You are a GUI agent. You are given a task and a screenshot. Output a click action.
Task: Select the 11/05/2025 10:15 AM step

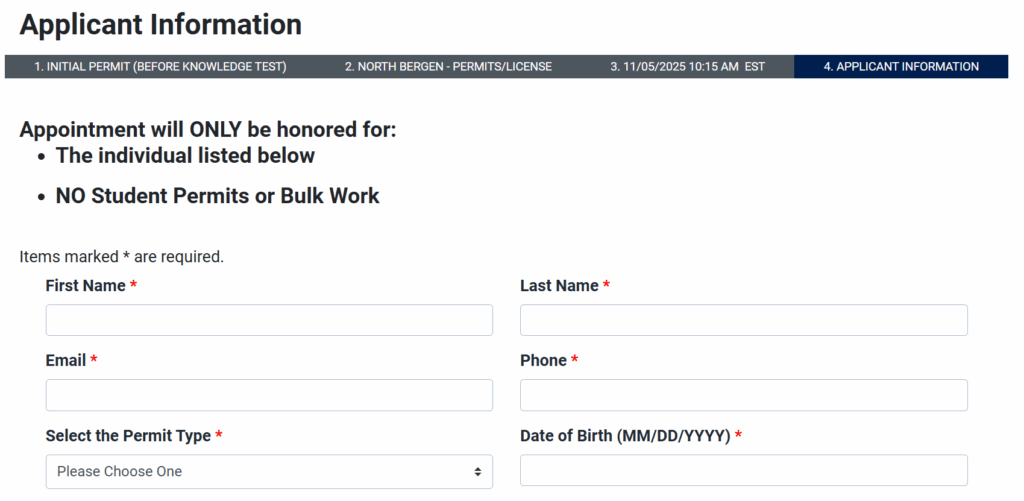click(687, 67)
